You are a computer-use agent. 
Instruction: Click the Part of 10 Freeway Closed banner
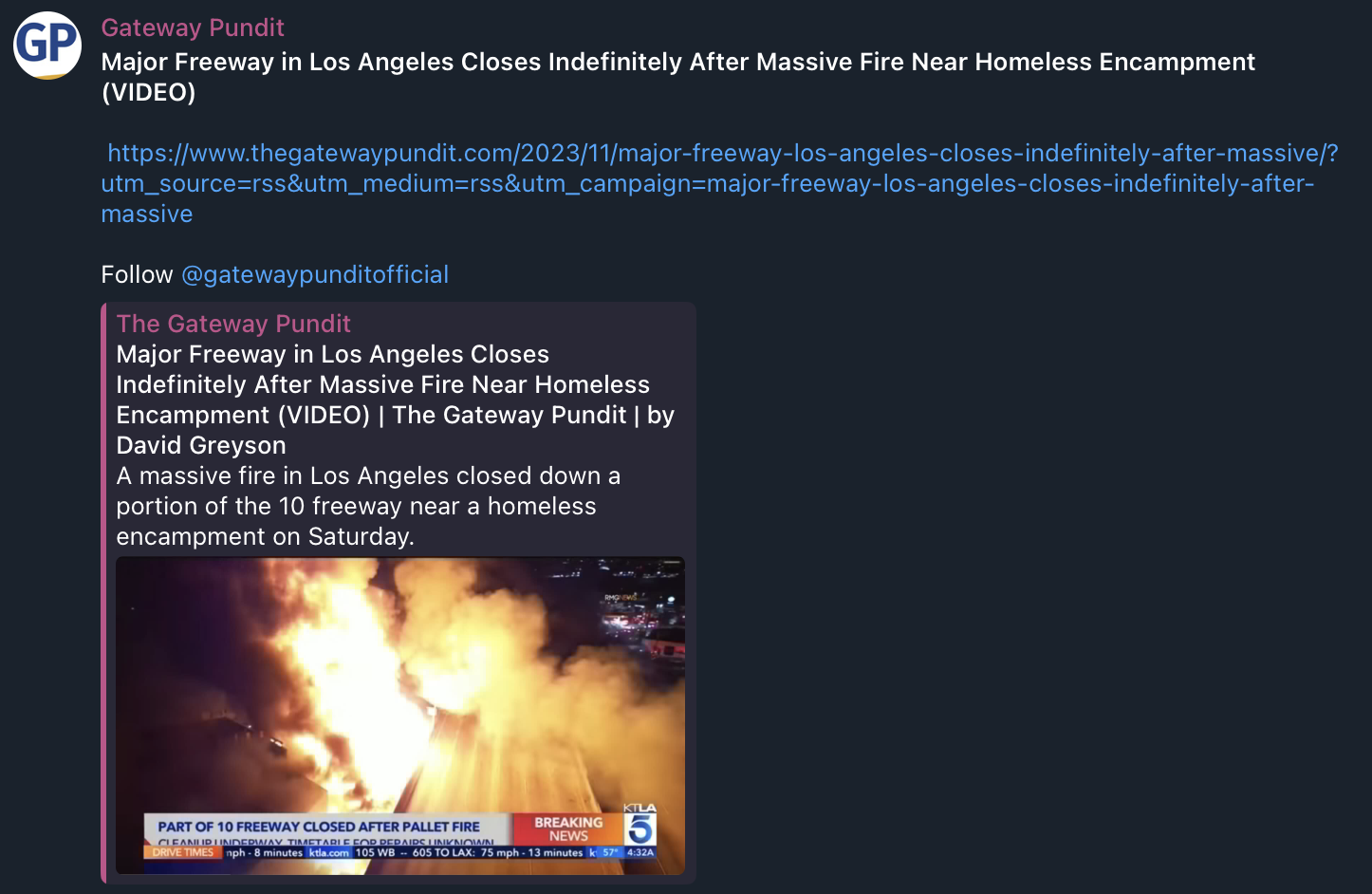[x=319, y=827]
